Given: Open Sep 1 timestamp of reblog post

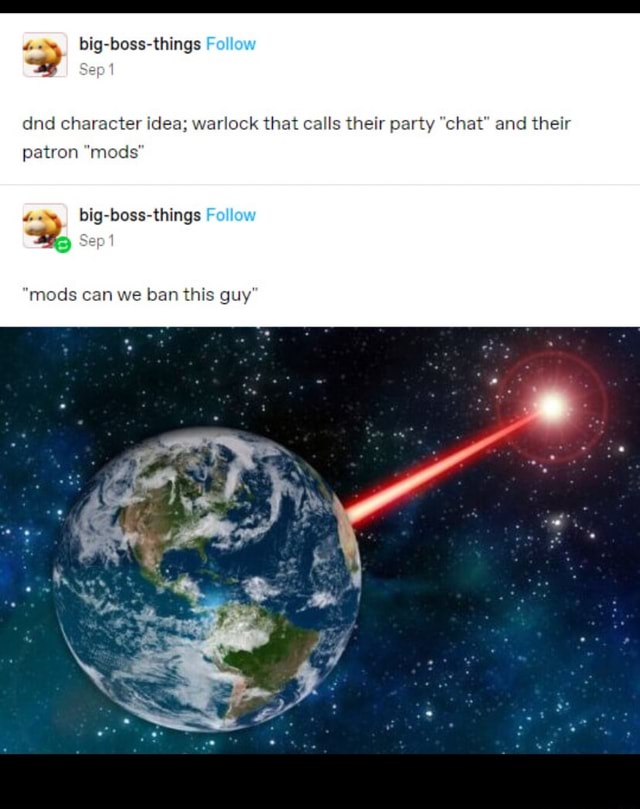Looking at the screenshot, I should pos(97,240).
